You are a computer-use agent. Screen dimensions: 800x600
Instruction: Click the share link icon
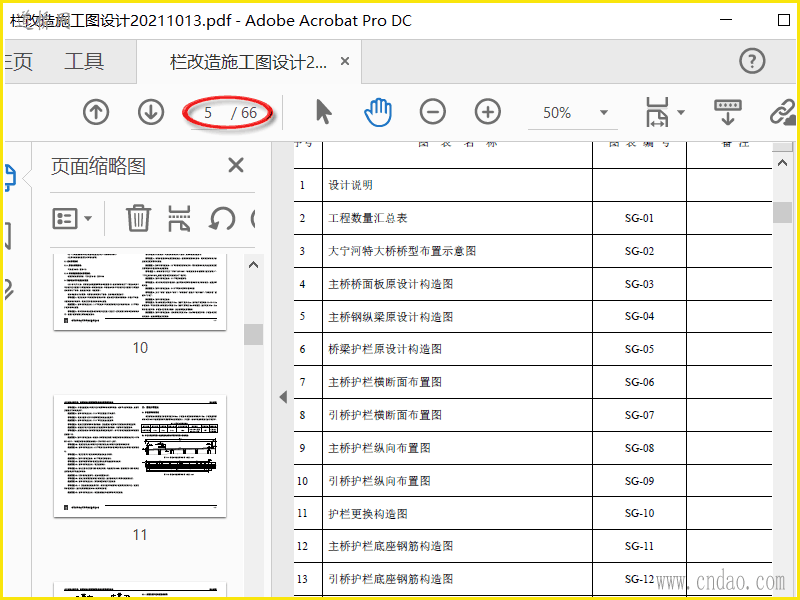tap(783, 112)
